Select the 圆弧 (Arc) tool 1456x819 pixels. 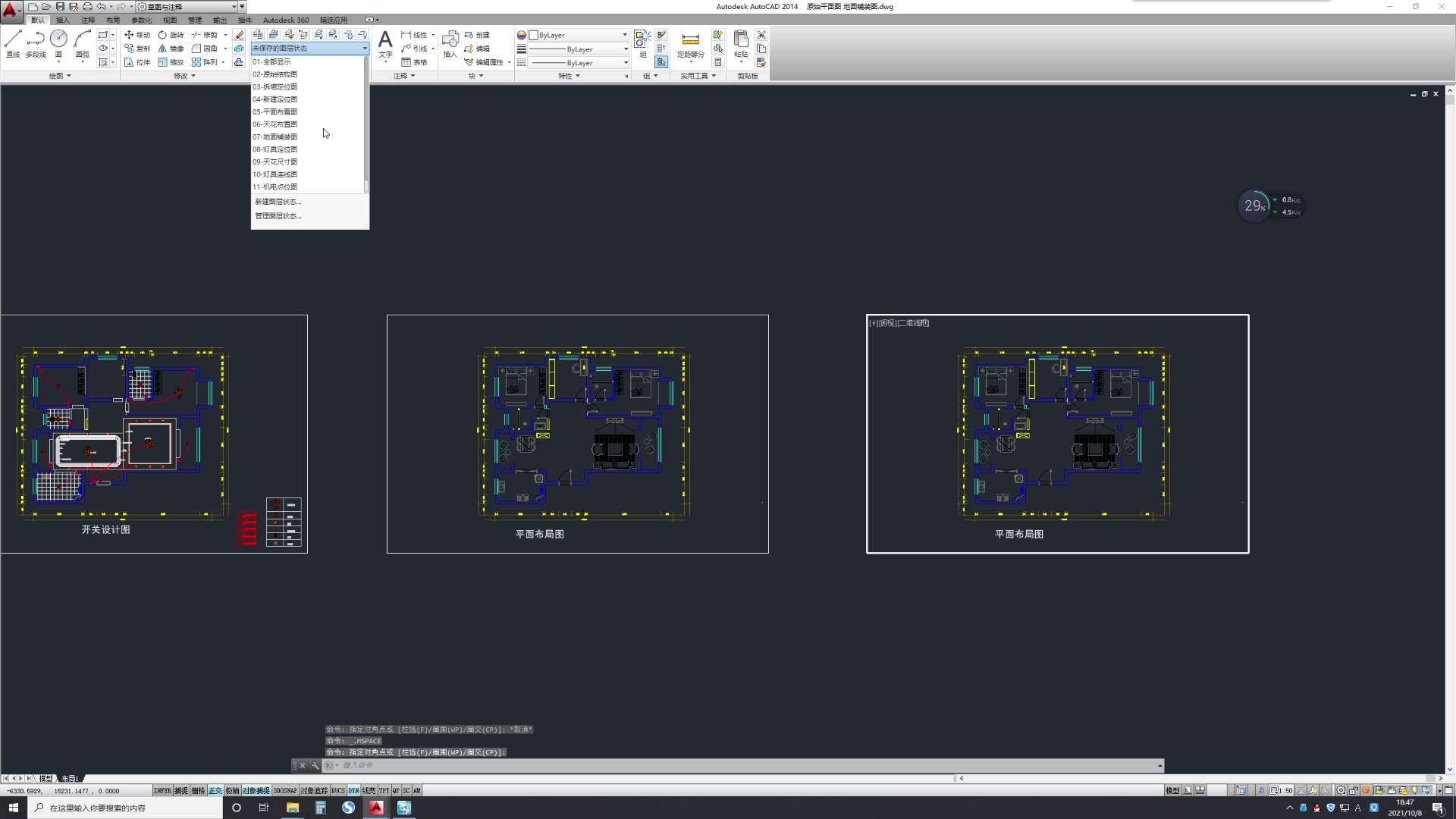click(83, 44)
